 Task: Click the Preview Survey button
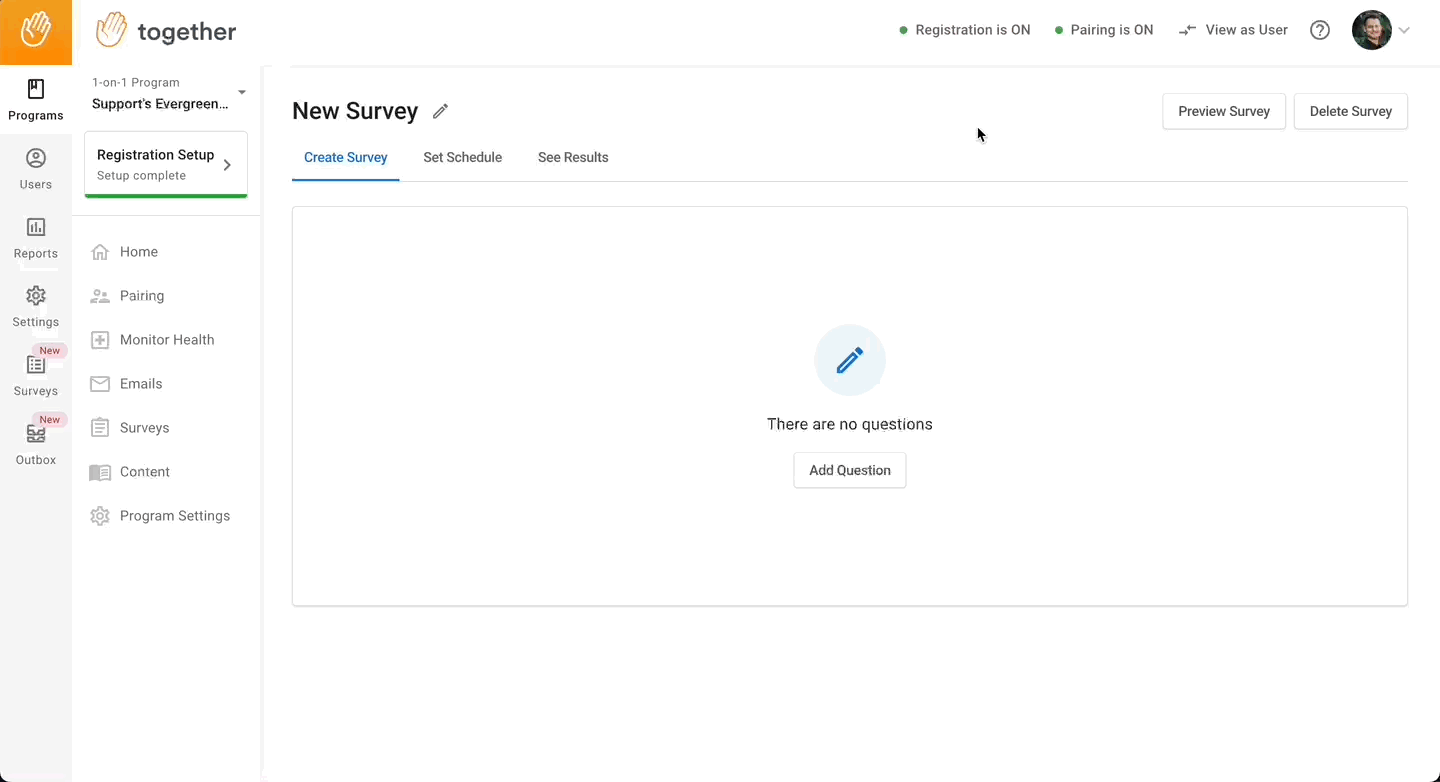point(1224,111)
